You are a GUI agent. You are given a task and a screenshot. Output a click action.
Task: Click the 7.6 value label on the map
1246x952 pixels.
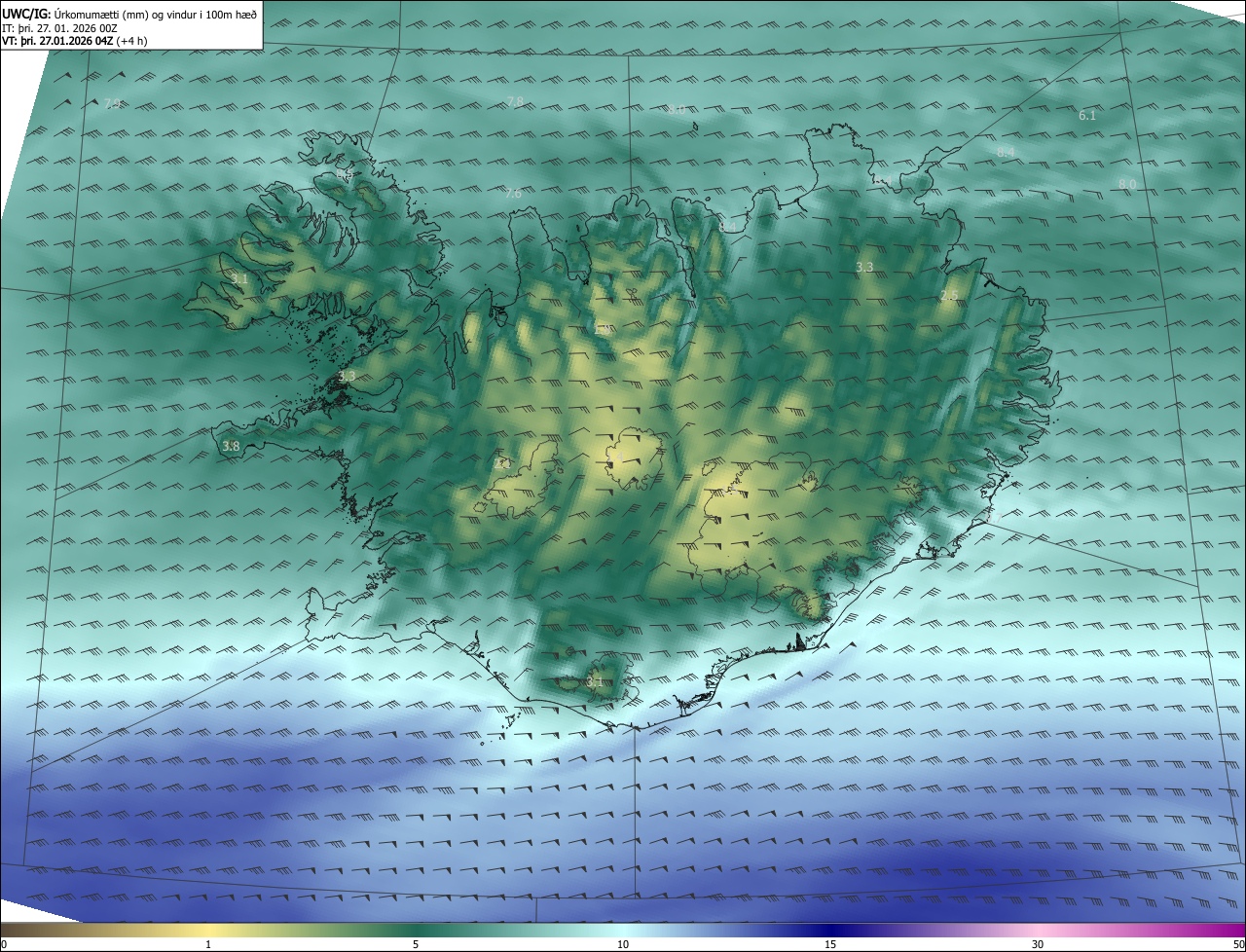coord(513,194)
